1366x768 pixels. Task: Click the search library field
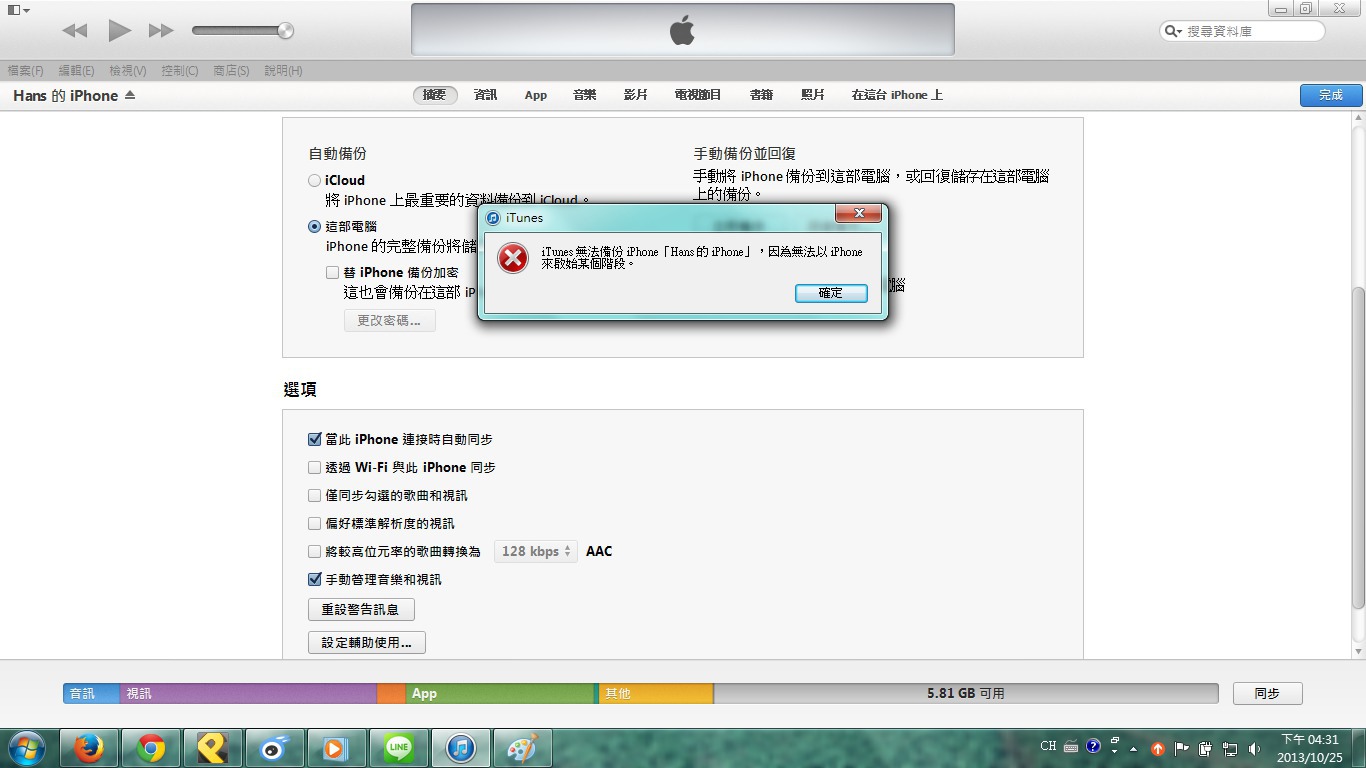click(1243, 31)
